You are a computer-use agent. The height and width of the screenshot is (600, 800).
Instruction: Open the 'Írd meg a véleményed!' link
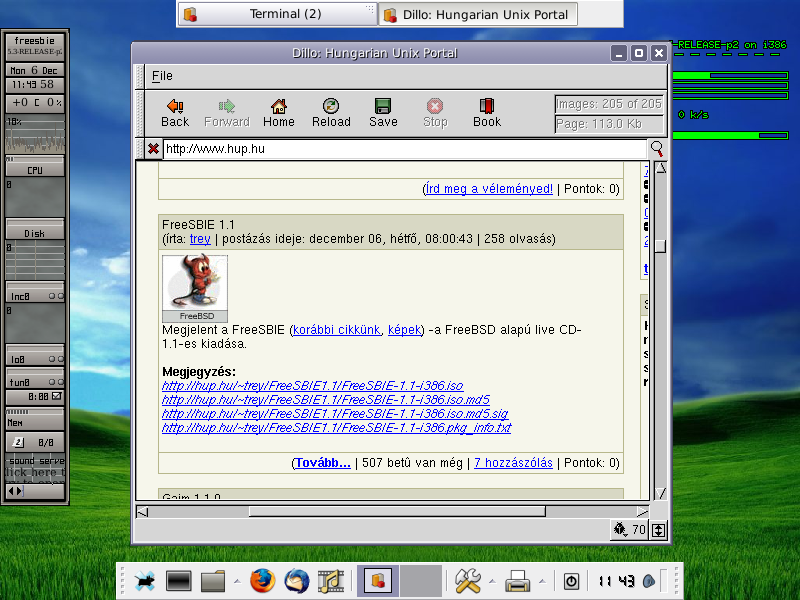489,189
